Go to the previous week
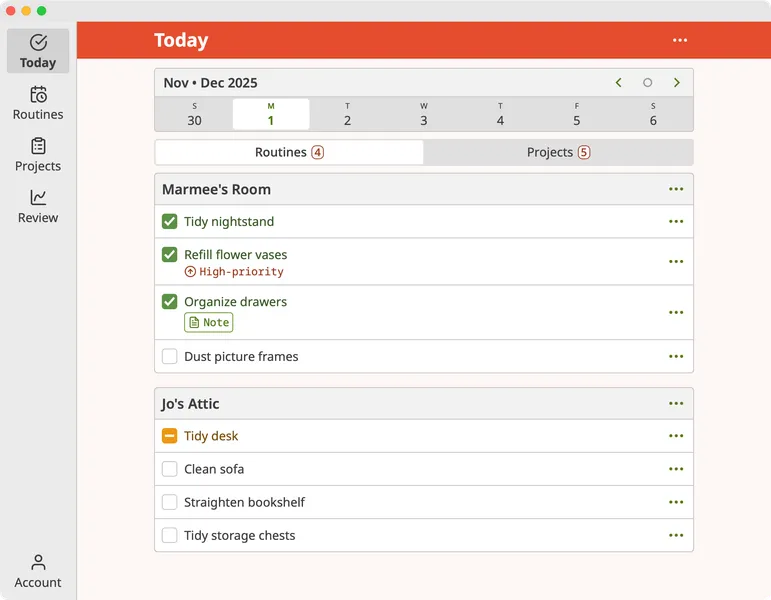This screenshot has height=600, width=771. [619, 83]
